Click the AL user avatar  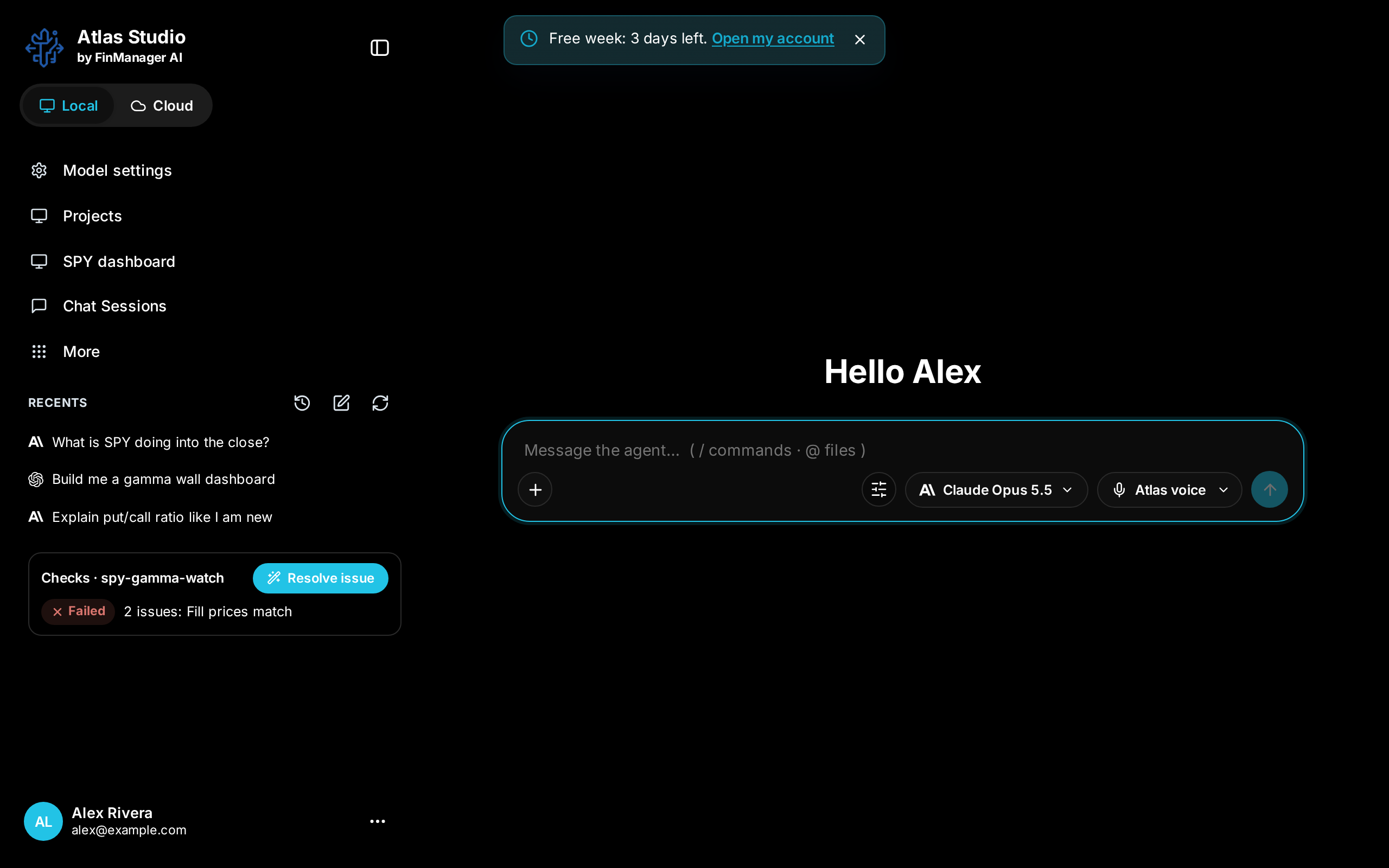(x=43, y=821)
